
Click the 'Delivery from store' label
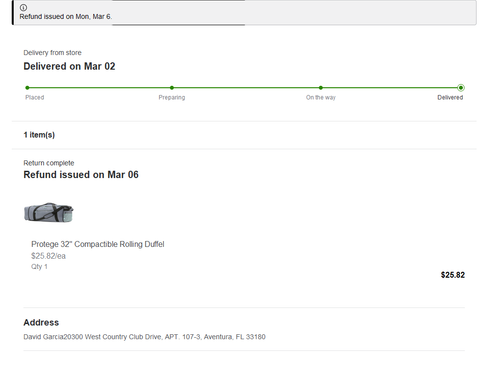[52, 53]
